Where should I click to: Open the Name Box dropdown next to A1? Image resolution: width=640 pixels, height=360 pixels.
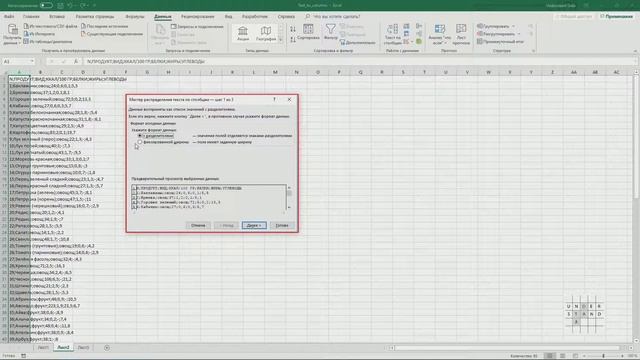(31, 61)
